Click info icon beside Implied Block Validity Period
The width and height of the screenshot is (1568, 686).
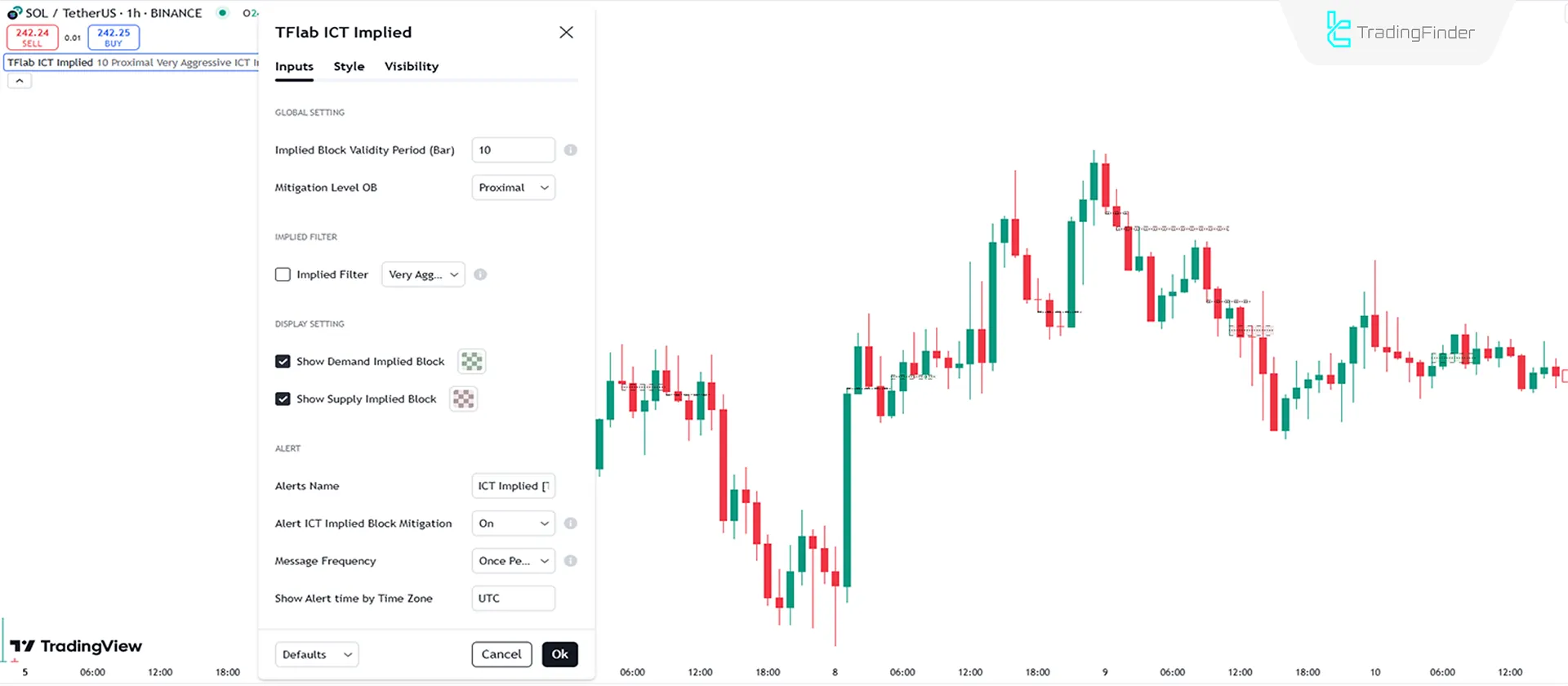[x=570, y=150]
